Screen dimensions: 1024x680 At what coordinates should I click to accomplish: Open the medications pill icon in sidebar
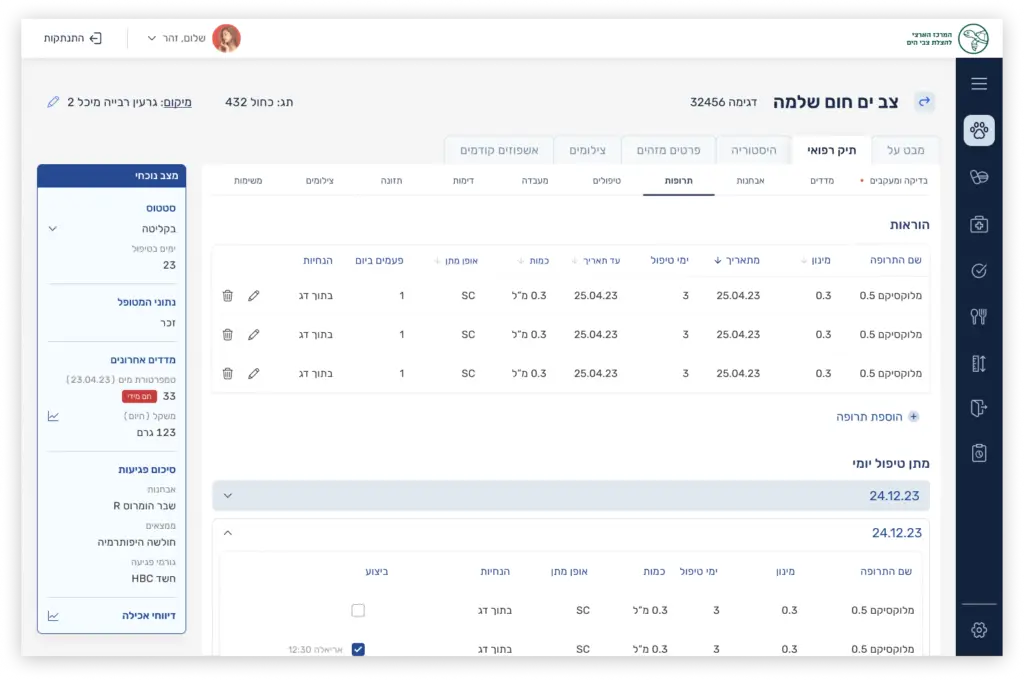pyautogui.click(x=979, y=177)
